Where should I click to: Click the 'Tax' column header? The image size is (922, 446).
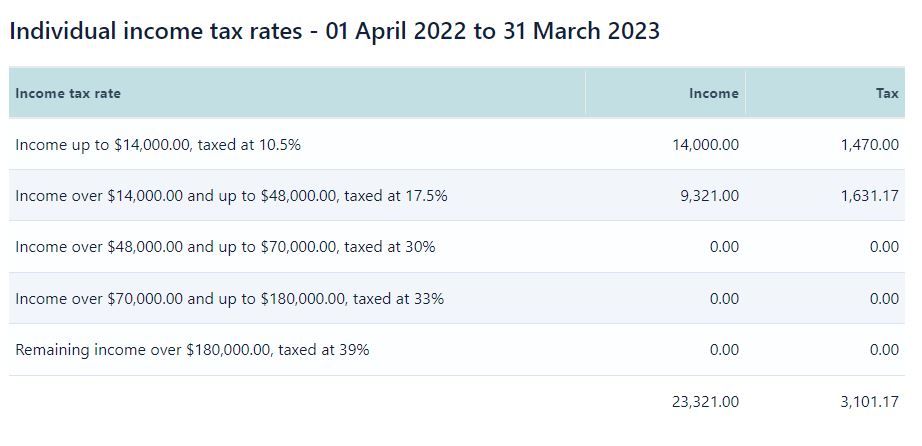(887, 94)
